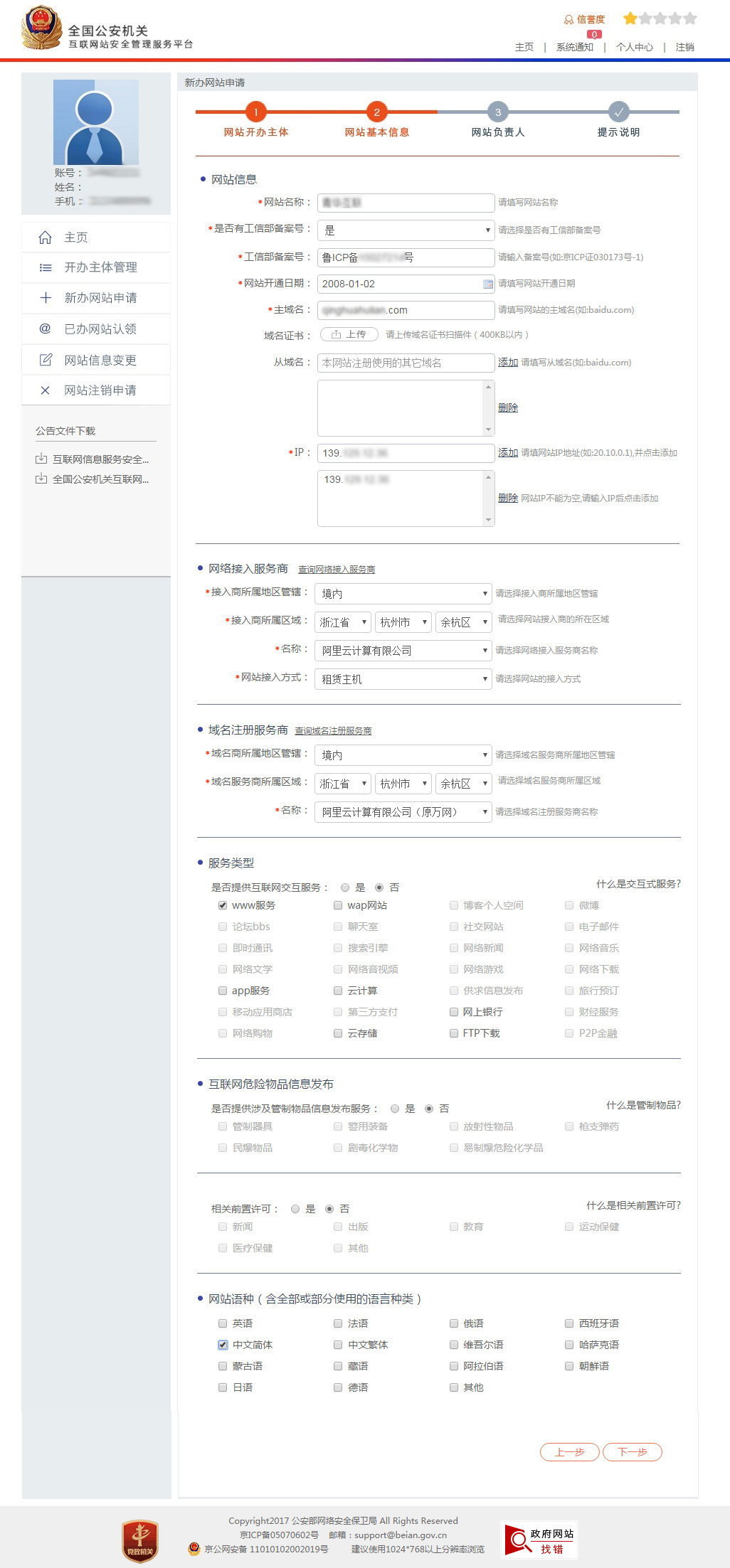Click 删除 link beside the IP list

pos(508,498)
